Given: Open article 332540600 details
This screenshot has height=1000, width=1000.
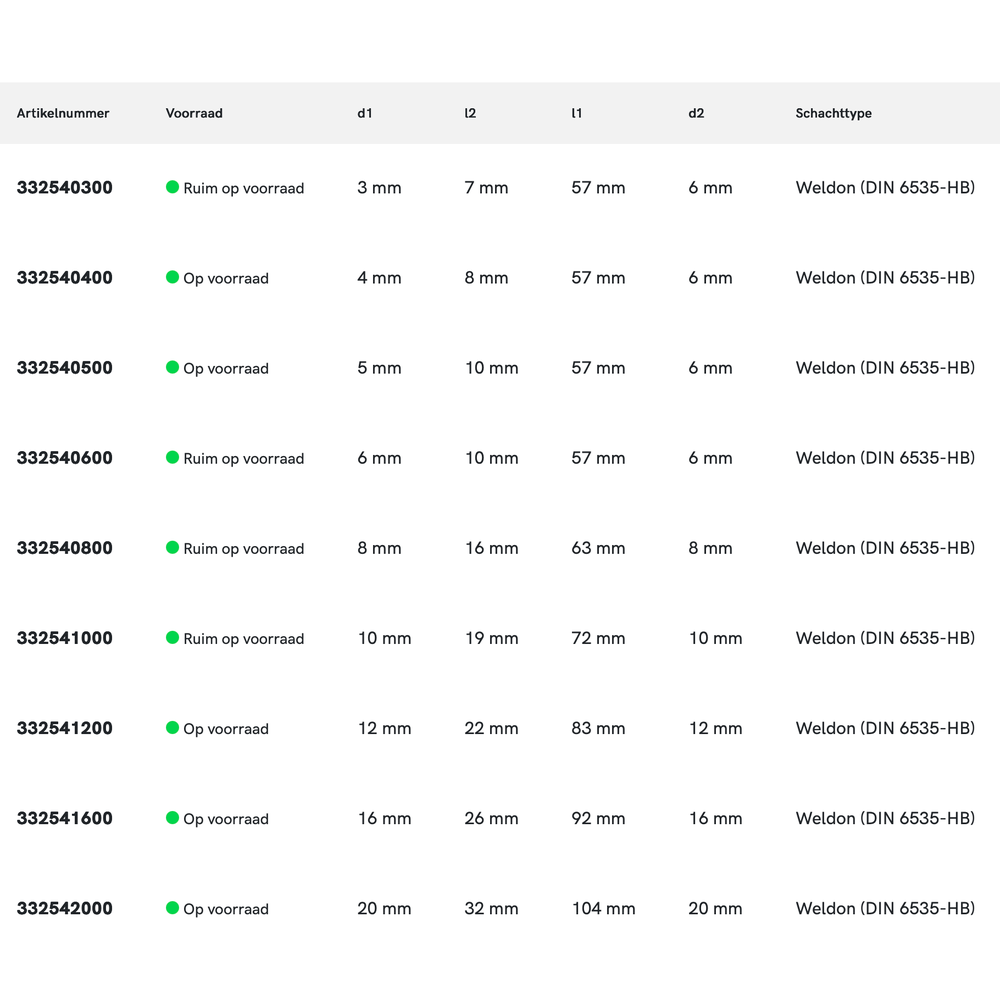Looking at the screenshot, I should coord(64,458).
